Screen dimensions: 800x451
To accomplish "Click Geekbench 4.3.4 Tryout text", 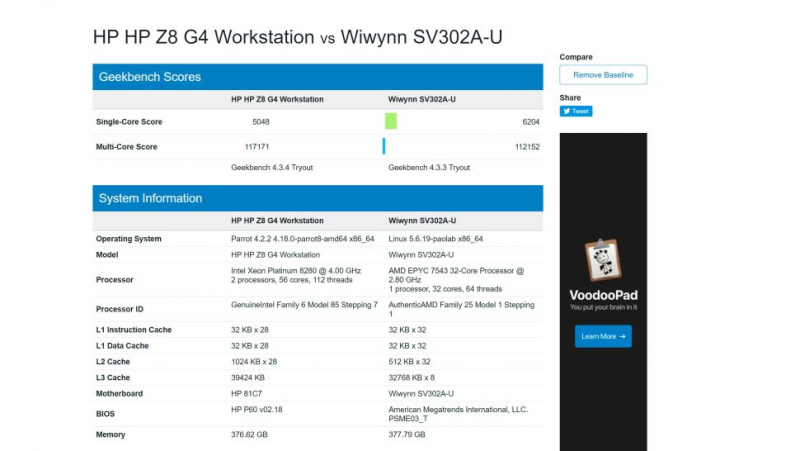I will click(x=272, y=167).
